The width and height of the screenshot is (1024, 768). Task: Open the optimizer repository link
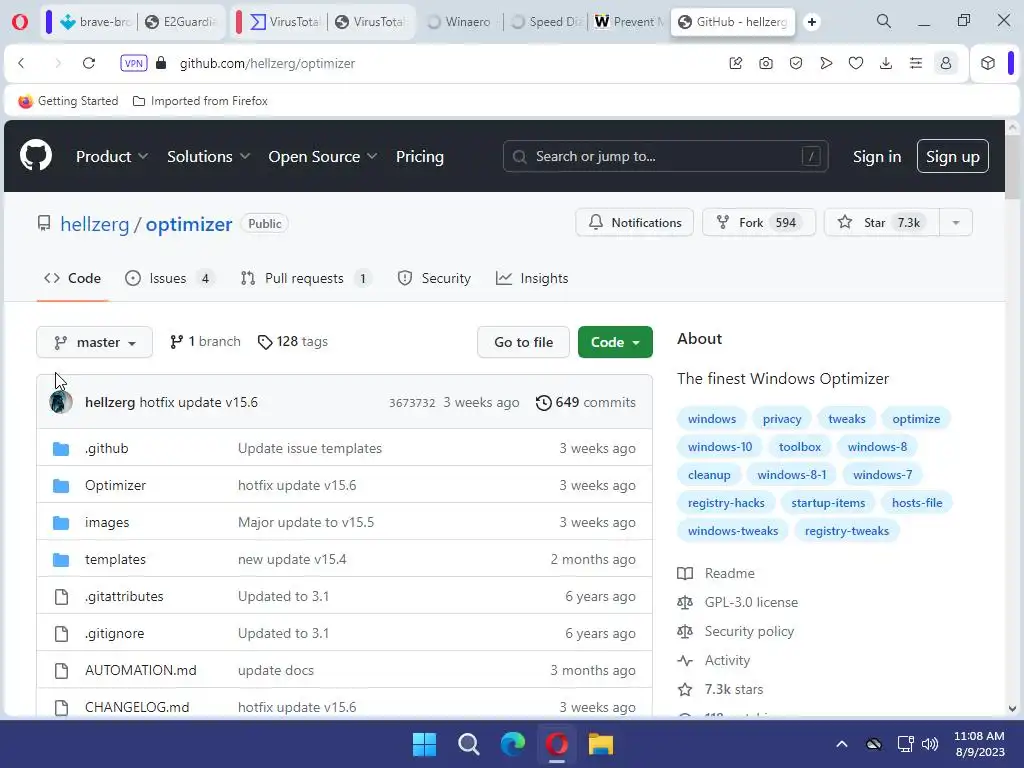[189, 224]
